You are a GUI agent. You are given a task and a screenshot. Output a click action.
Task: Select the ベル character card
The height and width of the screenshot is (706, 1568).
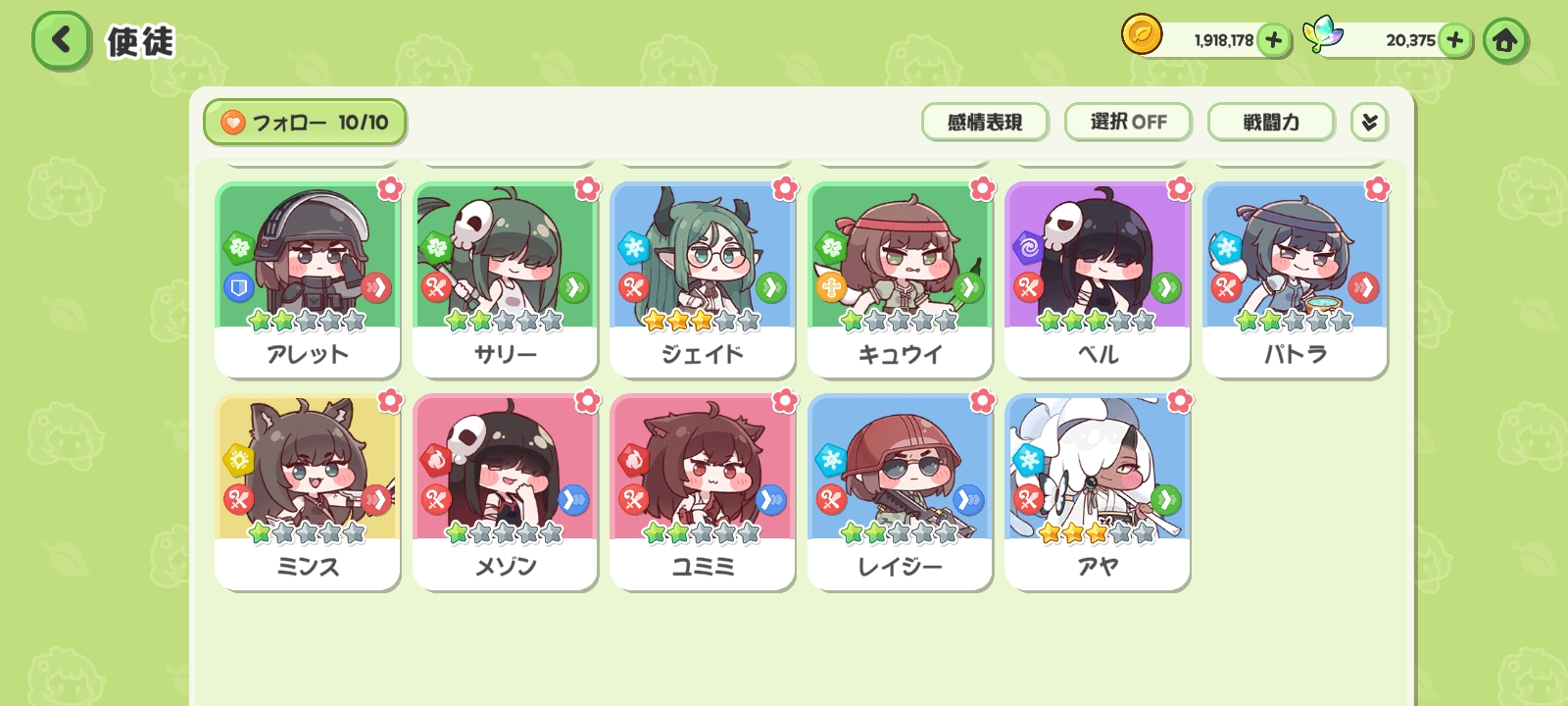coord(1098,279)
